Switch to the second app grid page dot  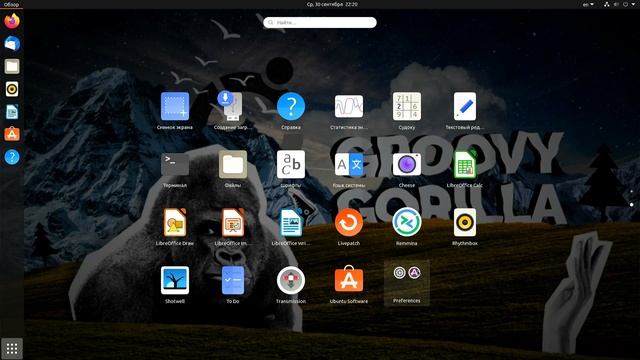tap(631, 204)
